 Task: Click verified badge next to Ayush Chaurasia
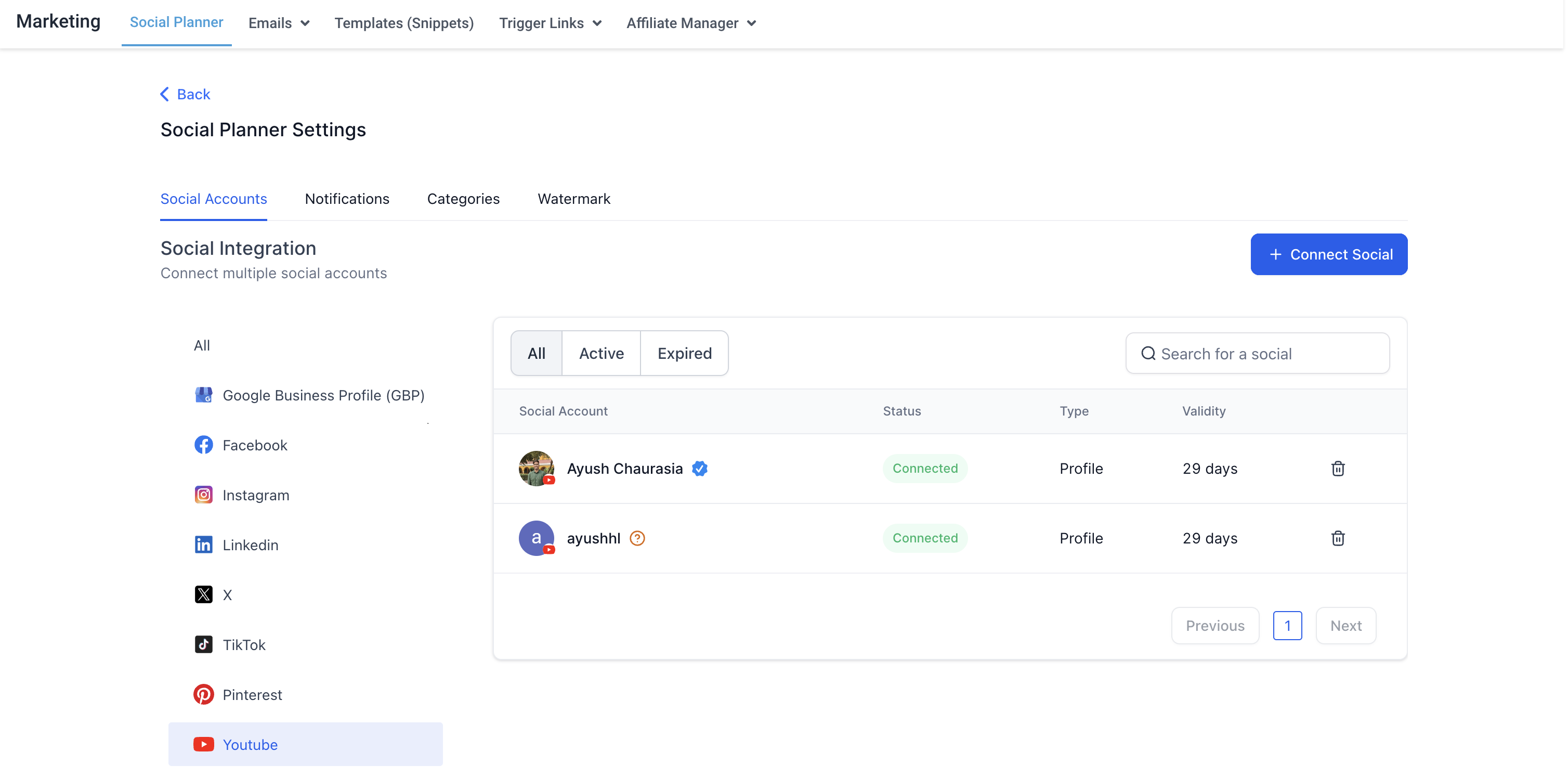(x=699, y=469)
